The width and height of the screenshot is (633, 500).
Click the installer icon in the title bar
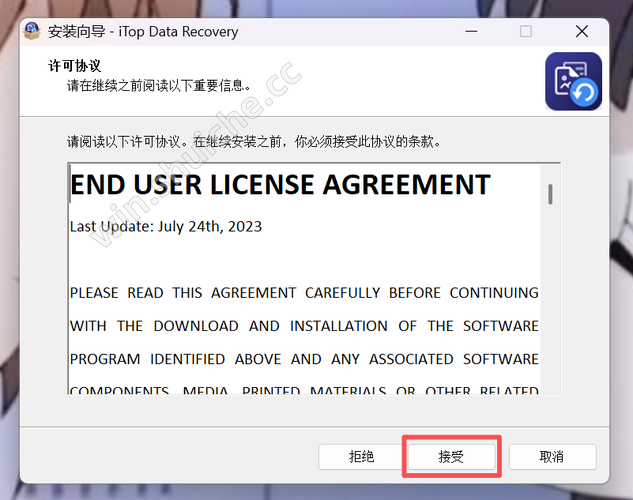click(x=32, y=30)
